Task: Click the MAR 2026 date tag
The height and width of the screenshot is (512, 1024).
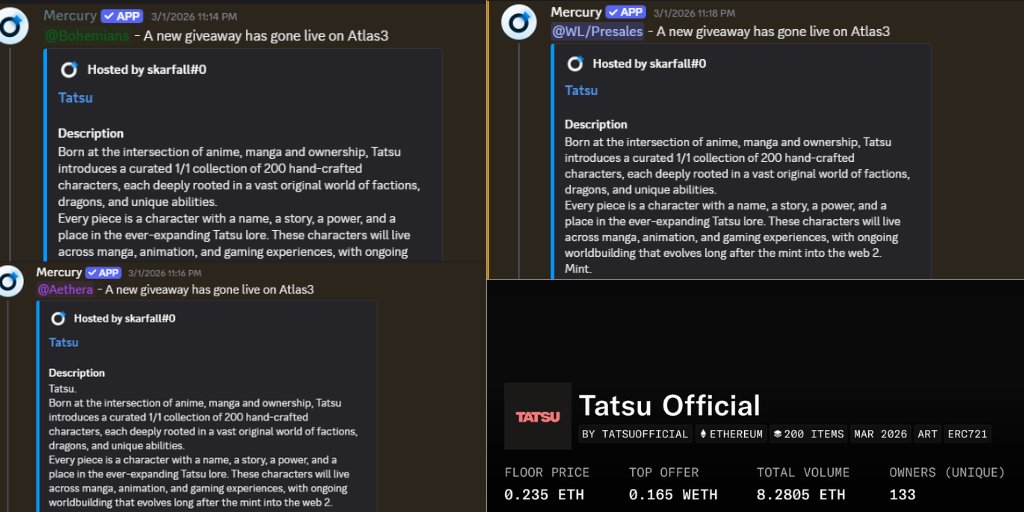Action: click(x=881, y=434)
